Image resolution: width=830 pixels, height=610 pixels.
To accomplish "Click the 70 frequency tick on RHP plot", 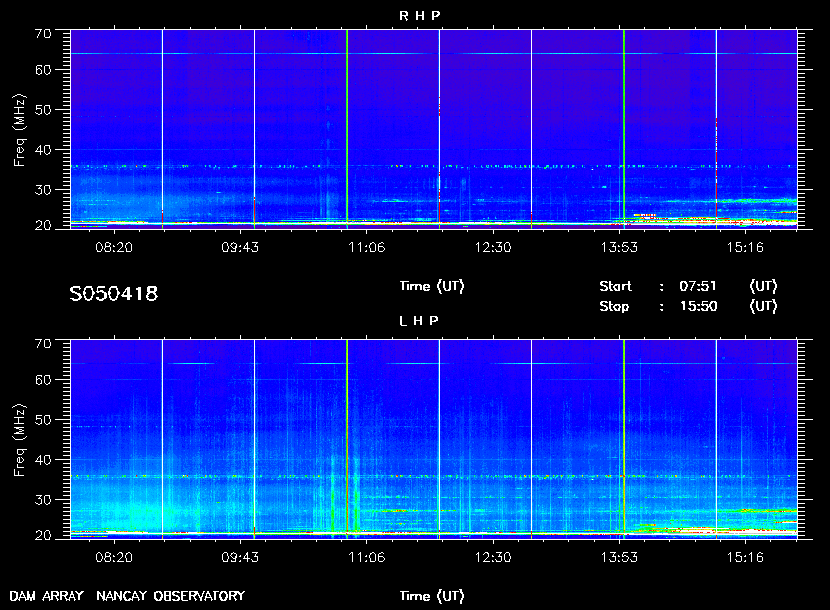I will (x=43, y=33).
